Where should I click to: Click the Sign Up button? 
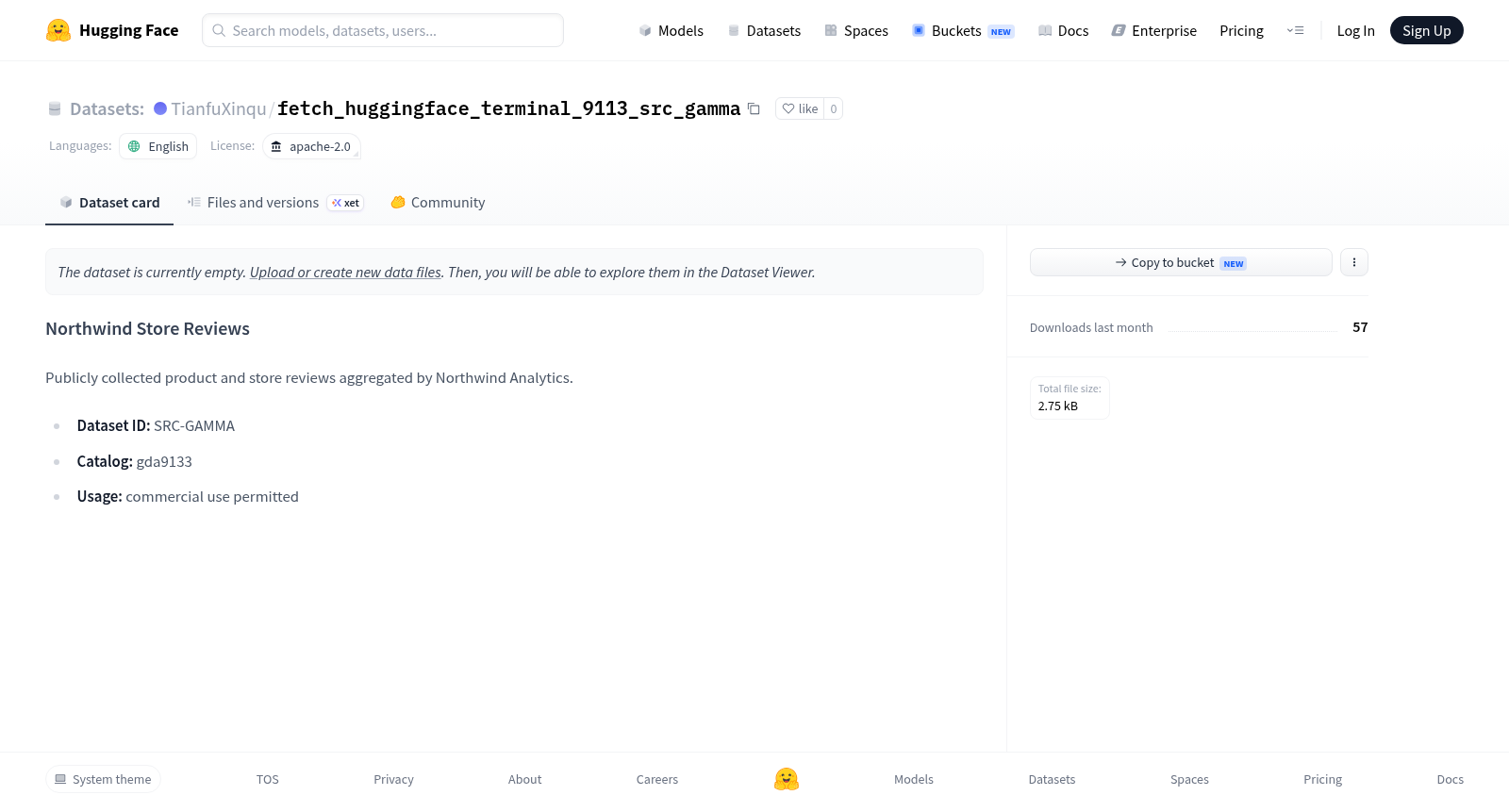click(x=1426, y=30)
